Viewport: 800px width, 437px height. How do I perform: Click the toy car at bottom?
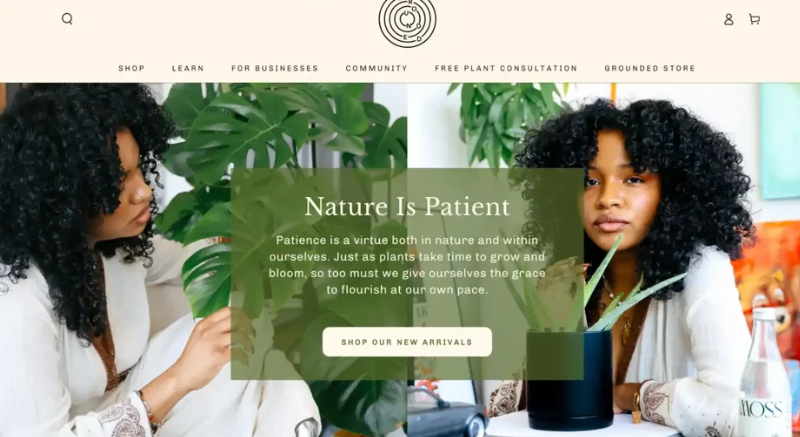point(446,414)
